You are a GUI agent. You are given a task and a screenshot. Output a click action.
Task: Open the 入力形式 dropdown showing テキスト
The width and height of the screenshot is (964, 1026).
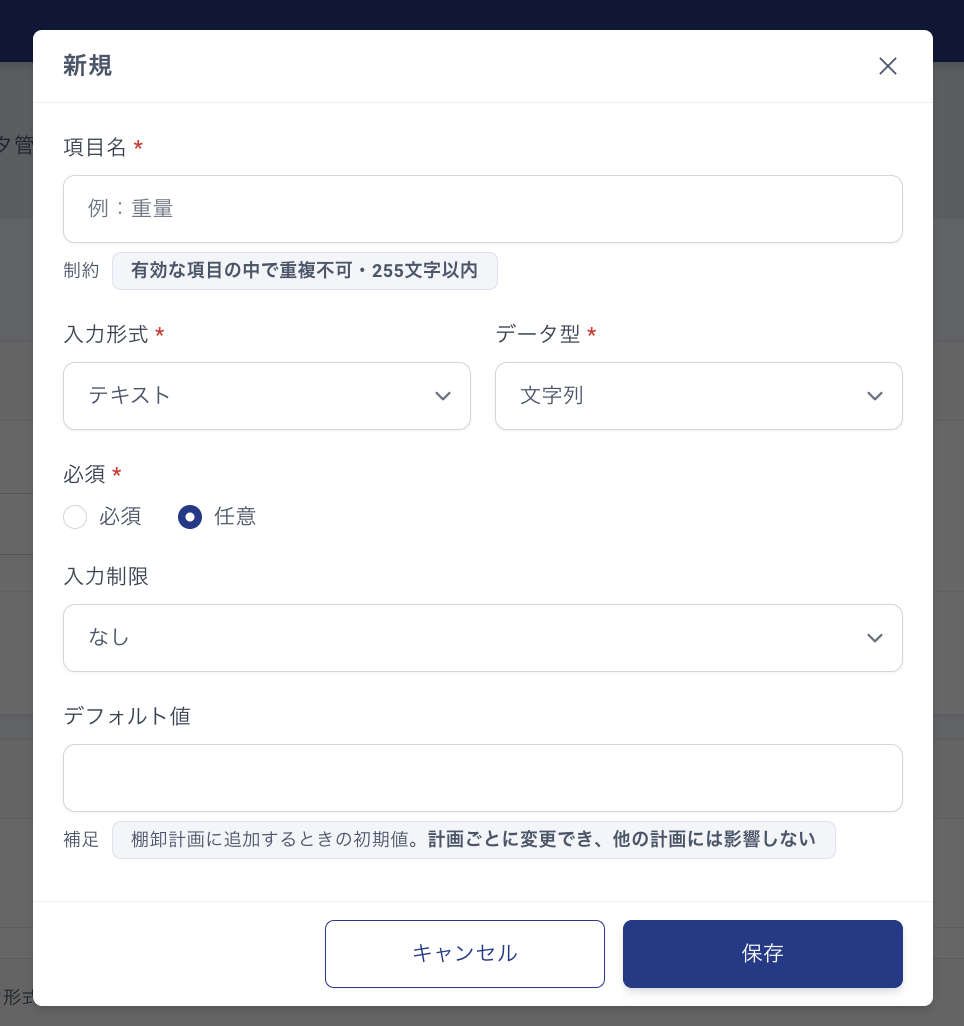click(267, 396)
